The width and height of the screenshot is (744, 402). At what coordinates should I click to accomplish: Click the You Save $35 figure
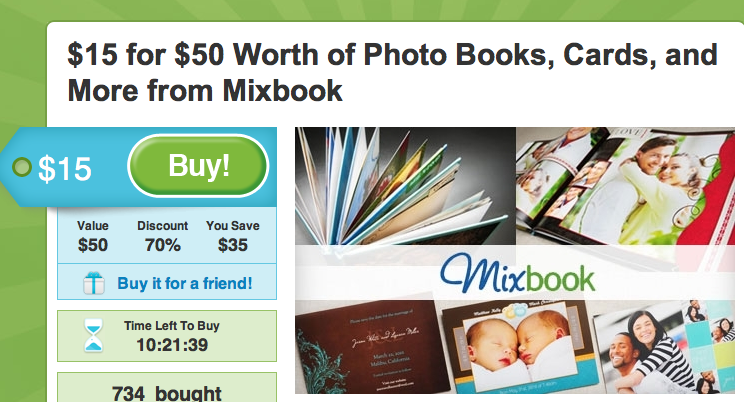tap(232, 236)
